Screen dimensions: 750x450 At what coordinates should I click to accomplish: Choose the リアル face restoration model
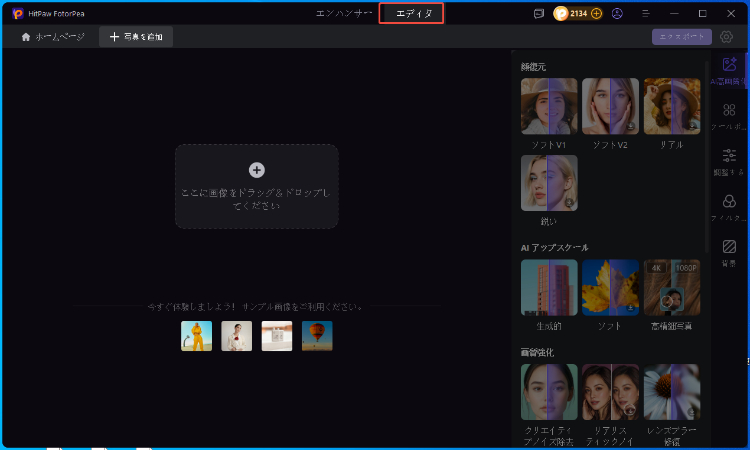tap(672, 106)
